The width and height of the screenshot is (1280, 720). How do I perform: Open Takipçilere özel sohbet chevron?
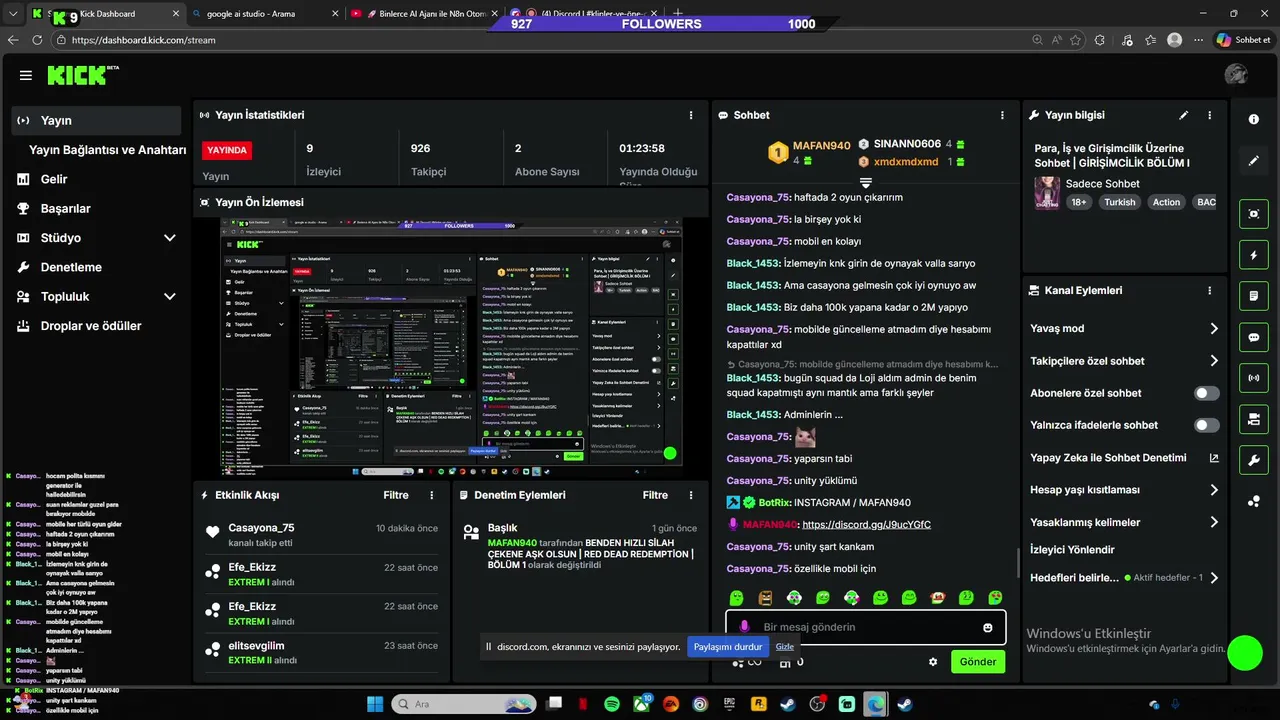tap(1214, 361)
